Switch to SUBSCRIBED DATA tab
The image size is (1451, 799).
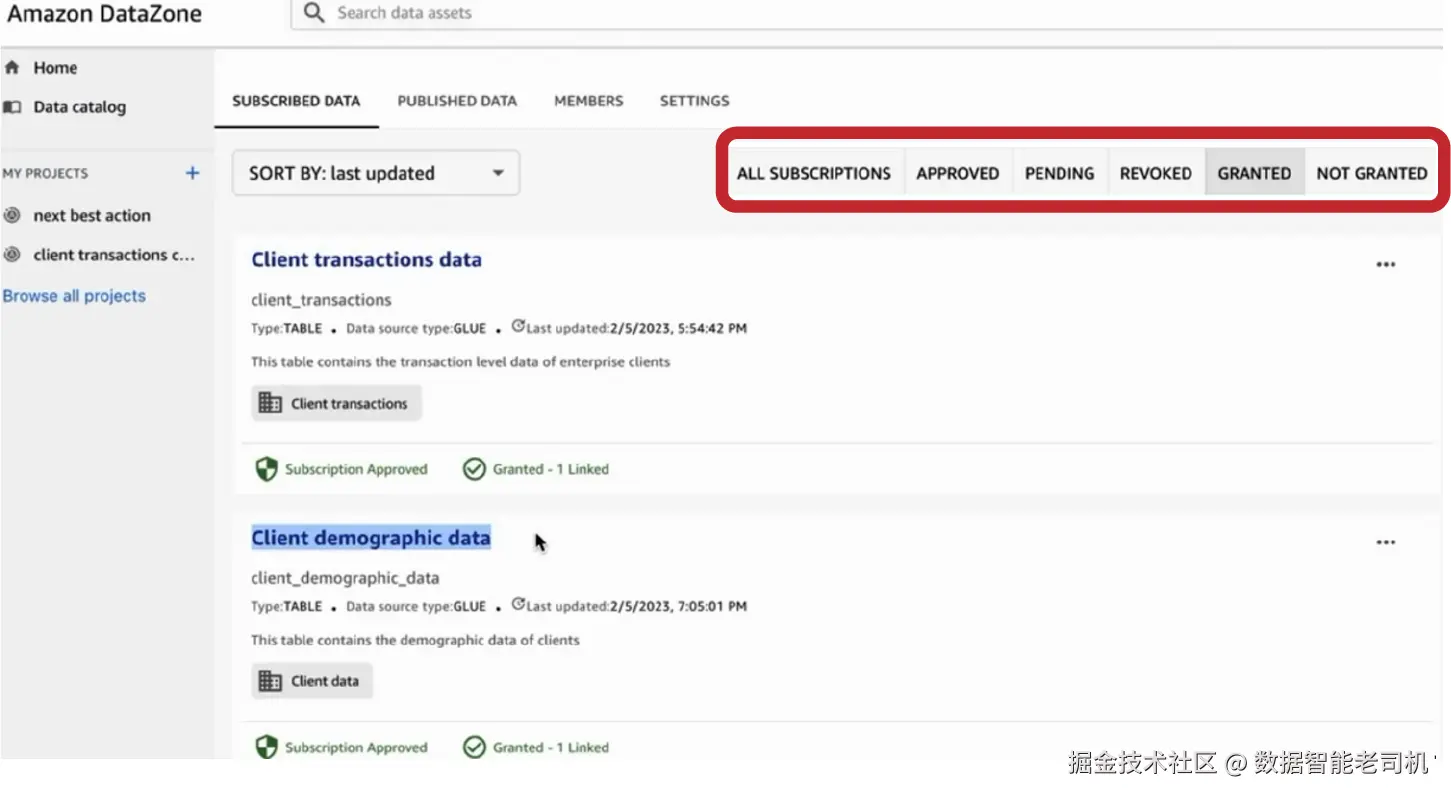coord(296,101)
